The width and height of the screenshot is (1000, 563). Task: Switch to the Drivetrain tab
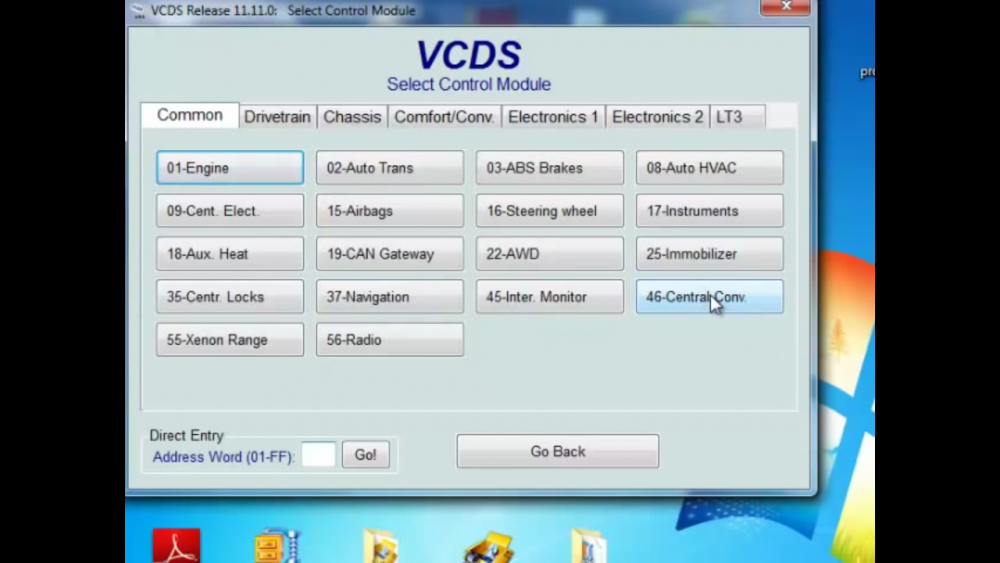point(277,117)
